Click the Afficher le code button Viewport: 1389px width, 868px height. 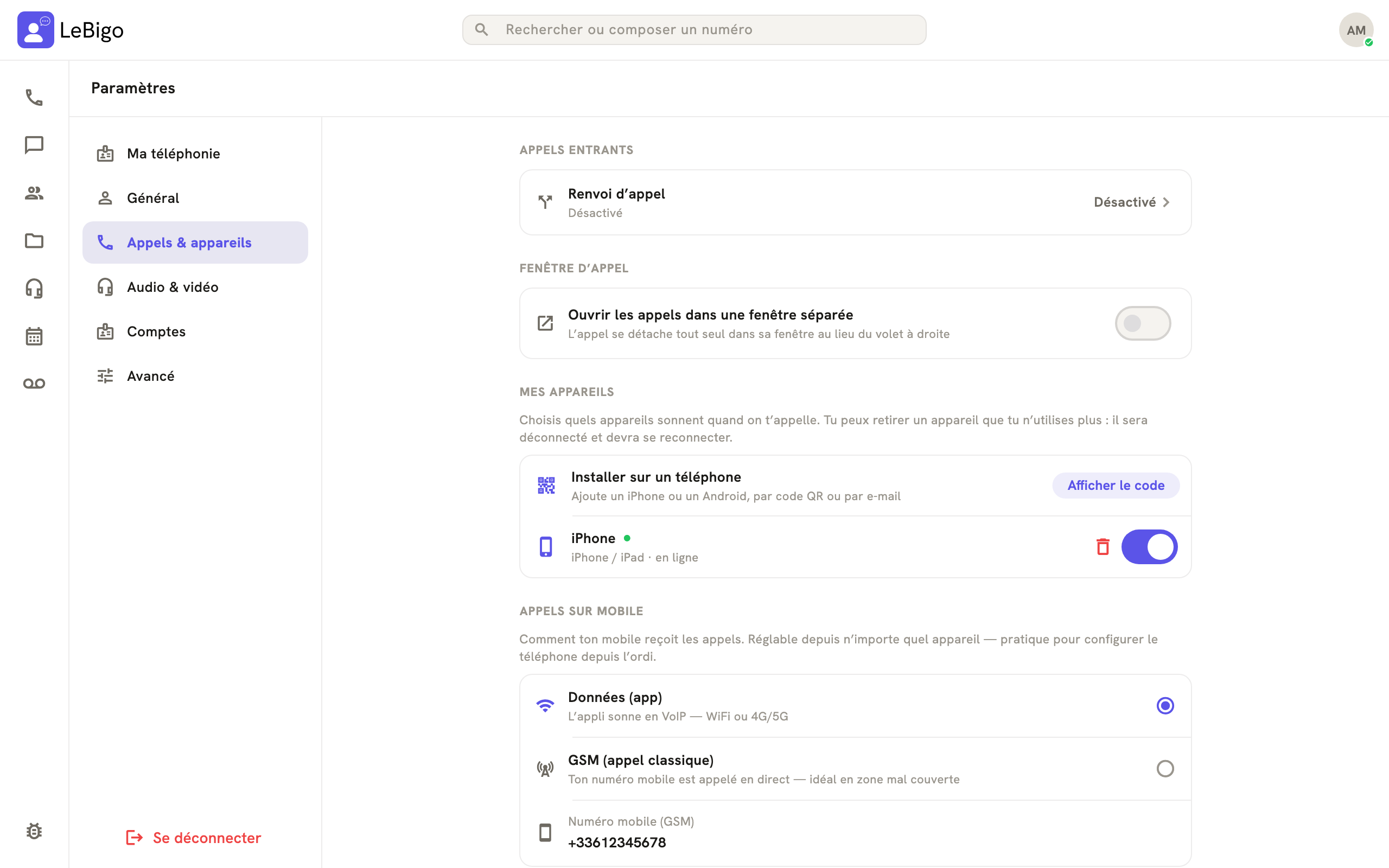click(x=1116, y=486)
